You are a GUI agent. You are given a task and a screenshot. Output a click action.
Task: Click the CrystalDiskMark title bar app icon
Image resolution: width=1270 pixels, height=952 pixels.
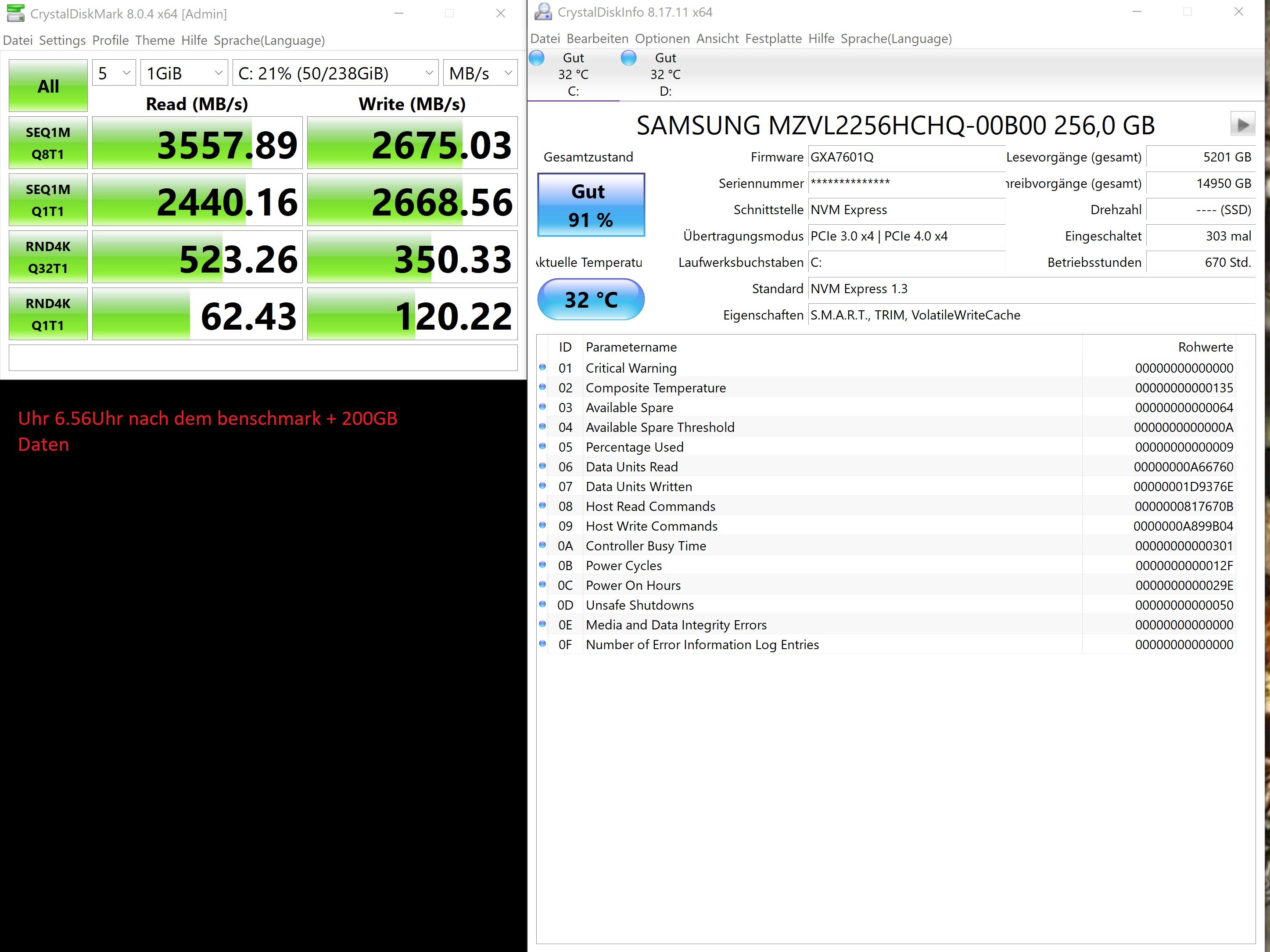point(15,13)
